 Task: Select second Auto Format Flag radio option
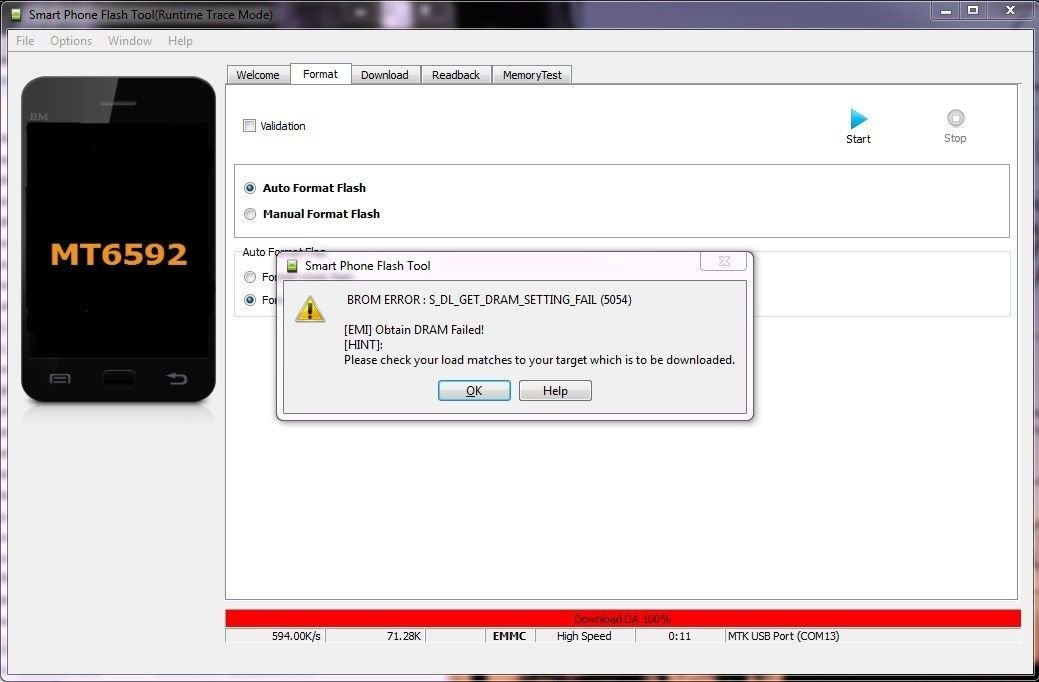pyautogui.click(x=250, y=300)
